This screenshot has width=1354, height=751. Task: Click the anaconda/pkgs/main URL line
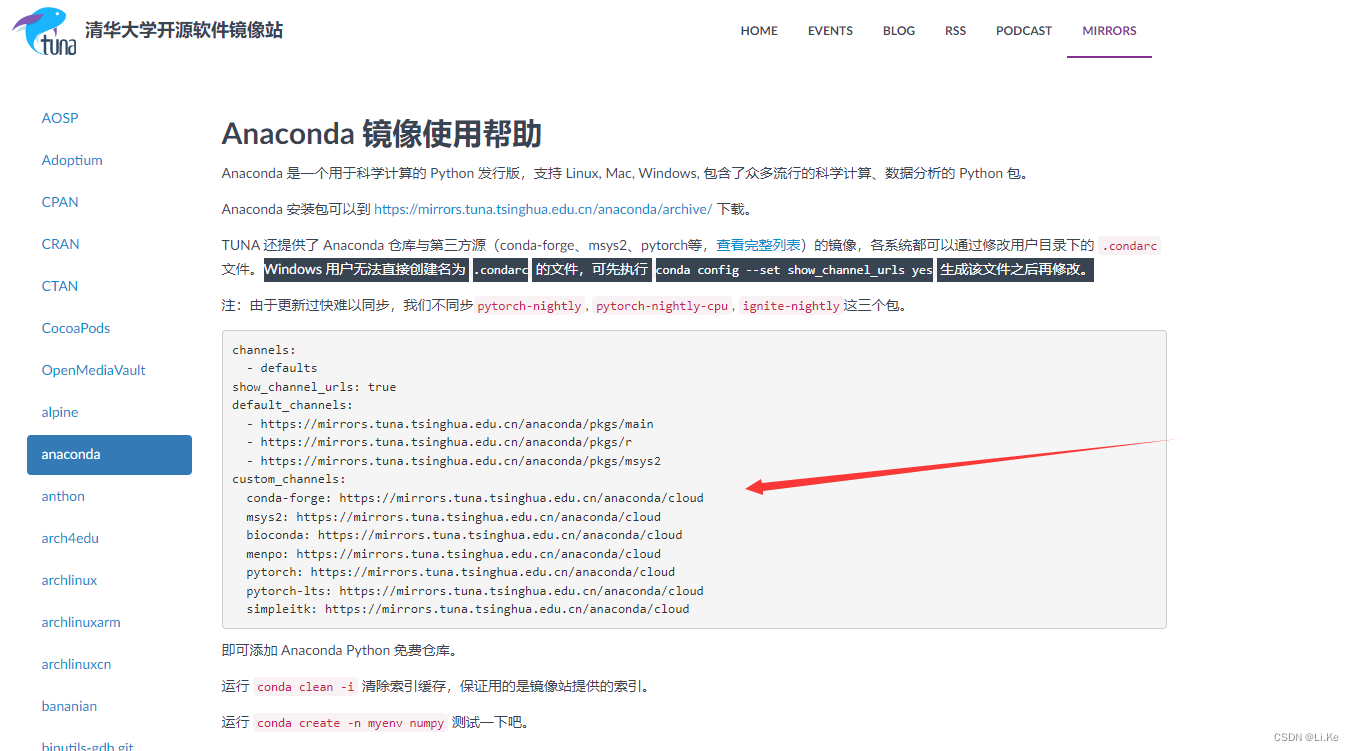450,424
